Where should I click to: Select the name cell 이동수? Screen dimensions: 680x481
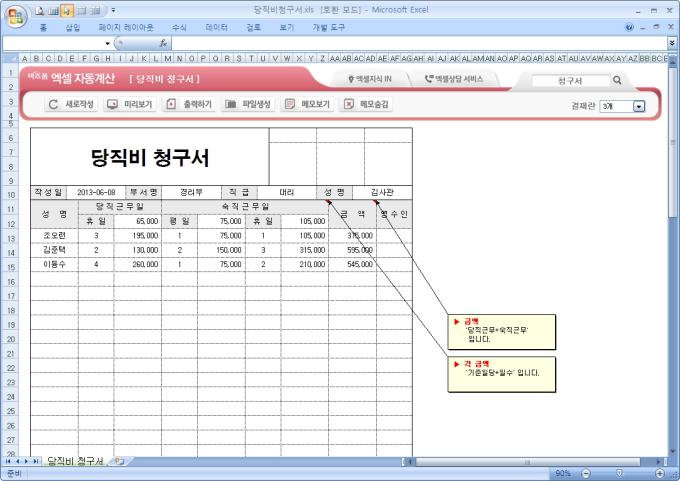click(x=55, y=264)
